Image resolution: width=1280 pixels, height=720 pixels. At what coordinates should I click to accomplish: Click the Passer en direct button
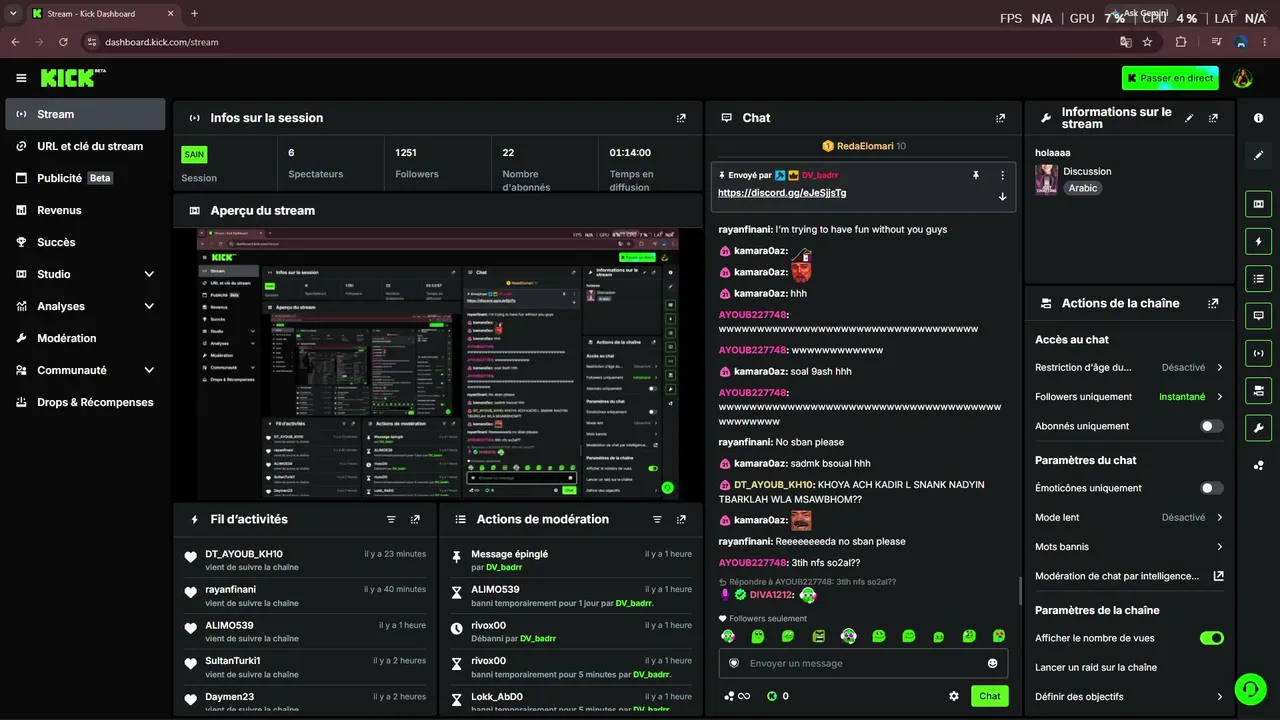tap(1170, 78)
